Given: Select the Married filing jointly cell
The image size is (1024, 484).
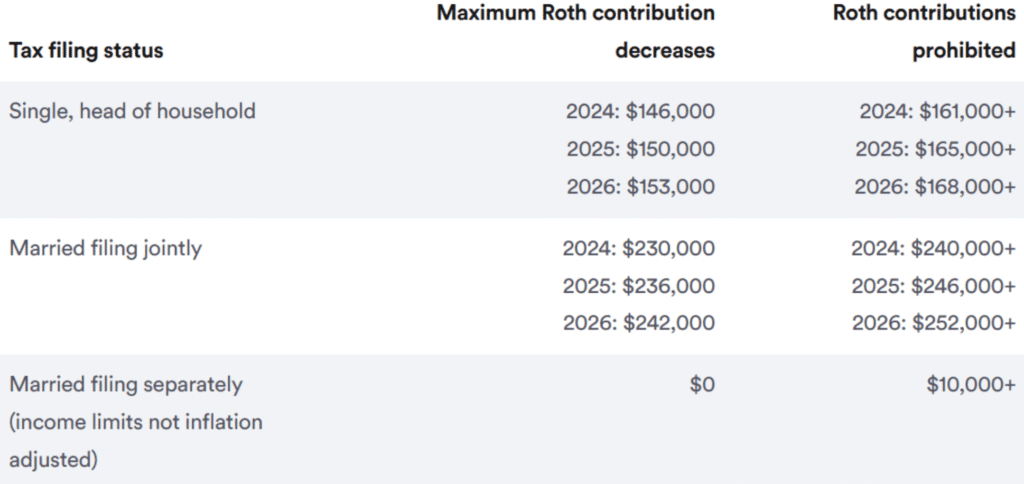Looking at the screenshot, I should [x=105, y=248].
